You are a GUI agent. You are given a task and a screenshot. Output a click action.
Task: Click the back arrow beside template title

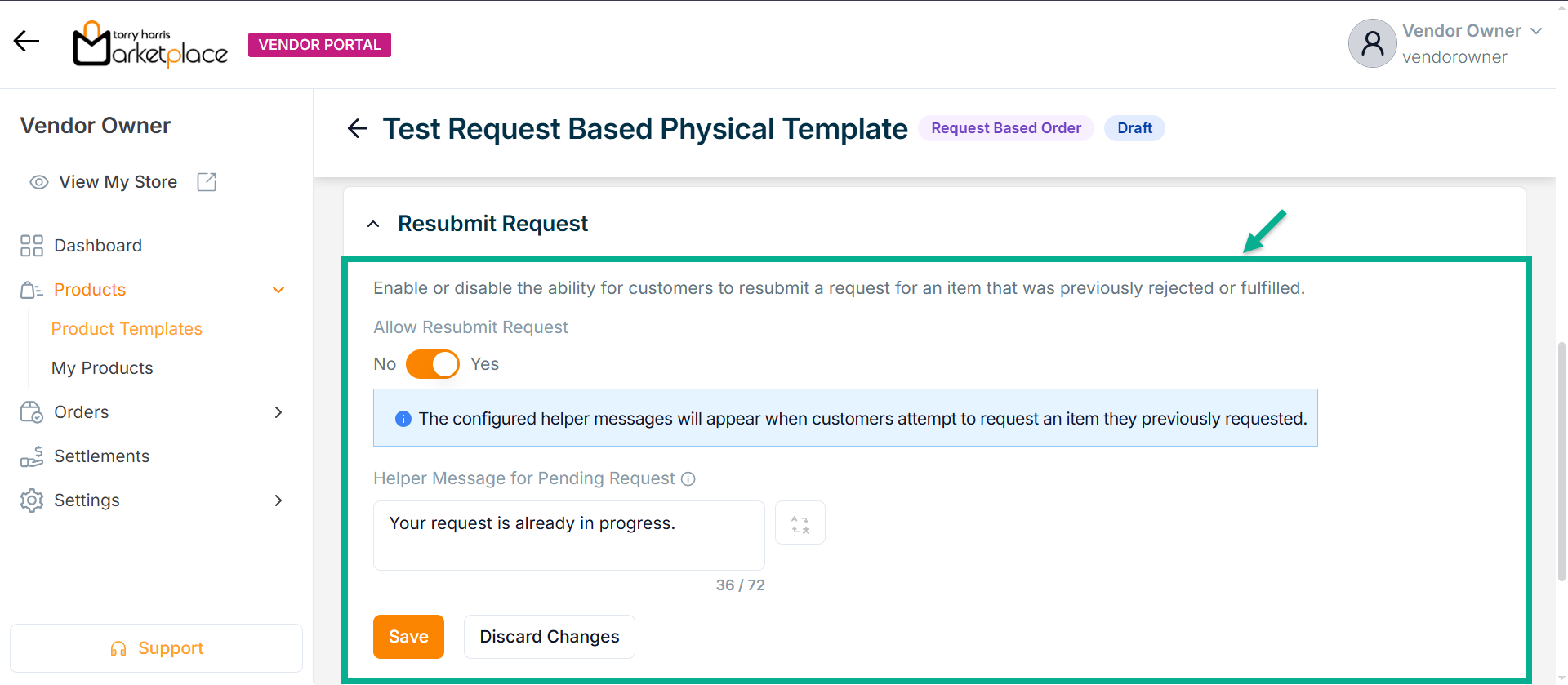(x=358, y=128)
